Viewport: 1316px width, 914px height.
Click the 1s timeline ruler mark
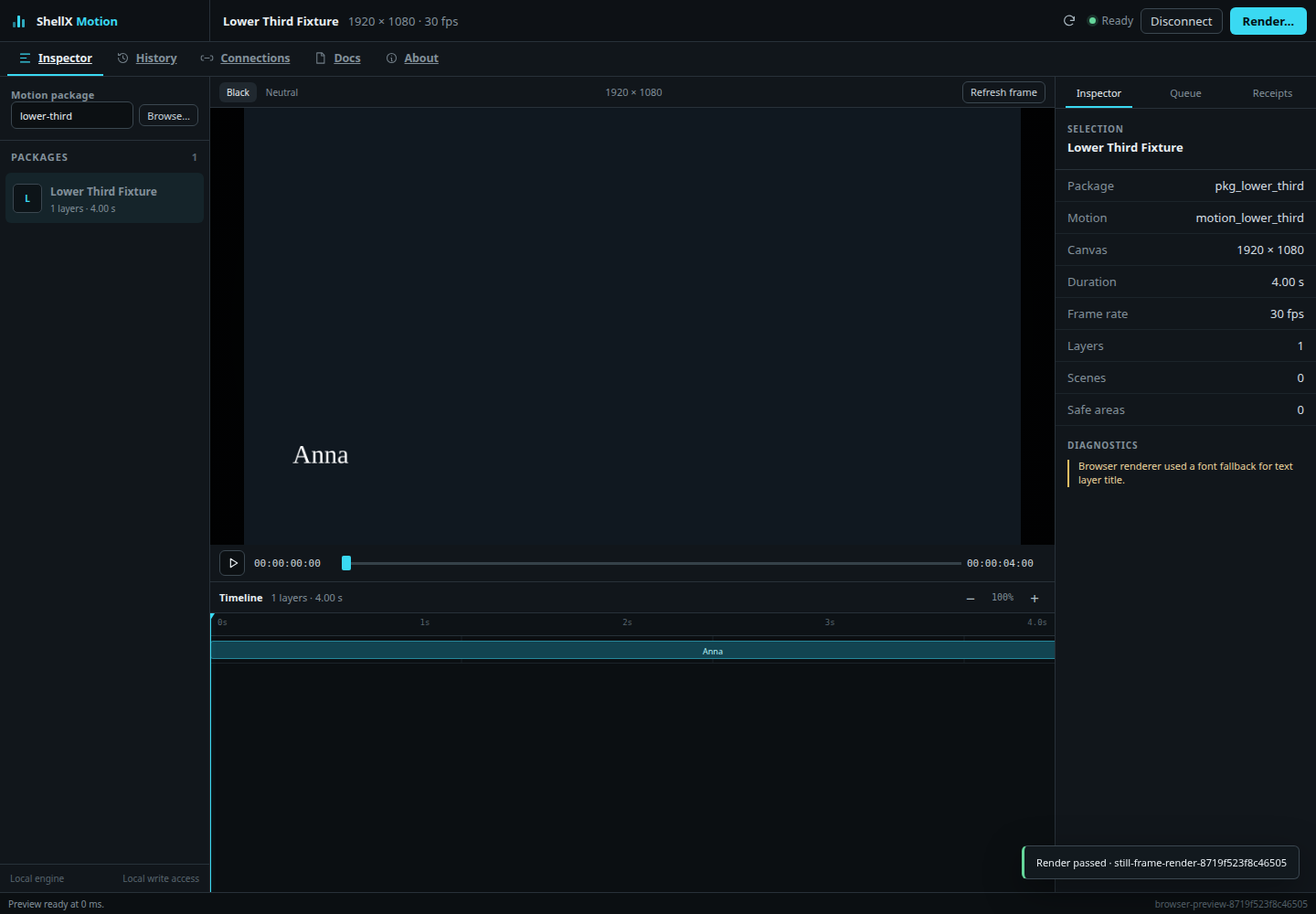point(424,622)
